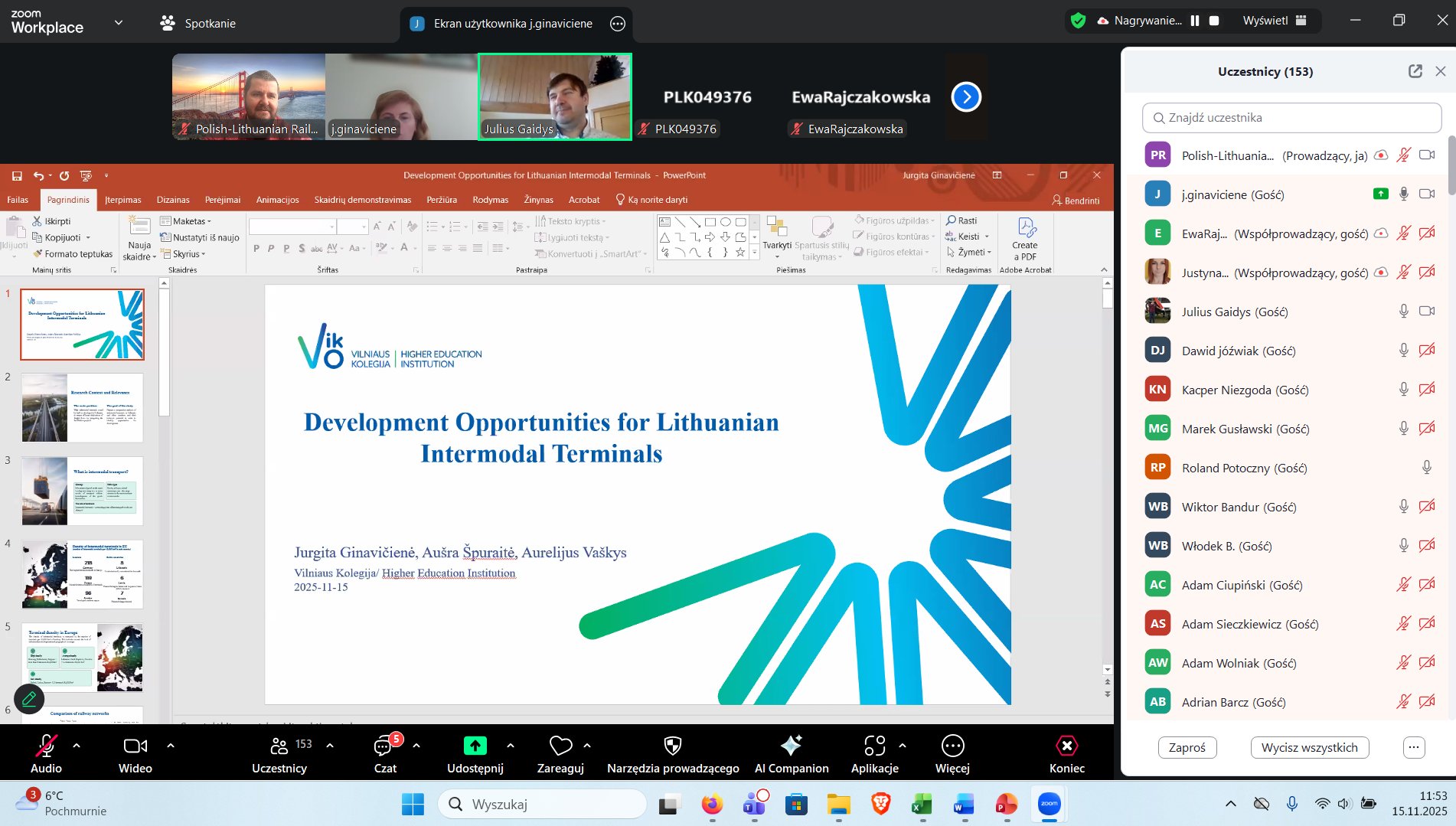The image size is (1456, 826).
Task: Stop the recording next to Nagrywanie
Action: click(1213, 21)
